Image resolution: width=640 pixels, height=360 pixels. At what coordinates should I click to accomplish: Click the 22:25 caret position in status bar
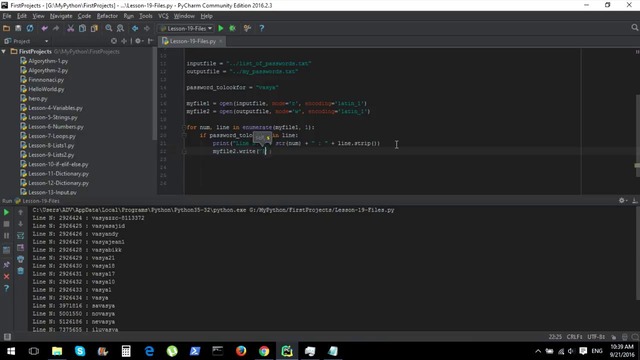(555, 337)
